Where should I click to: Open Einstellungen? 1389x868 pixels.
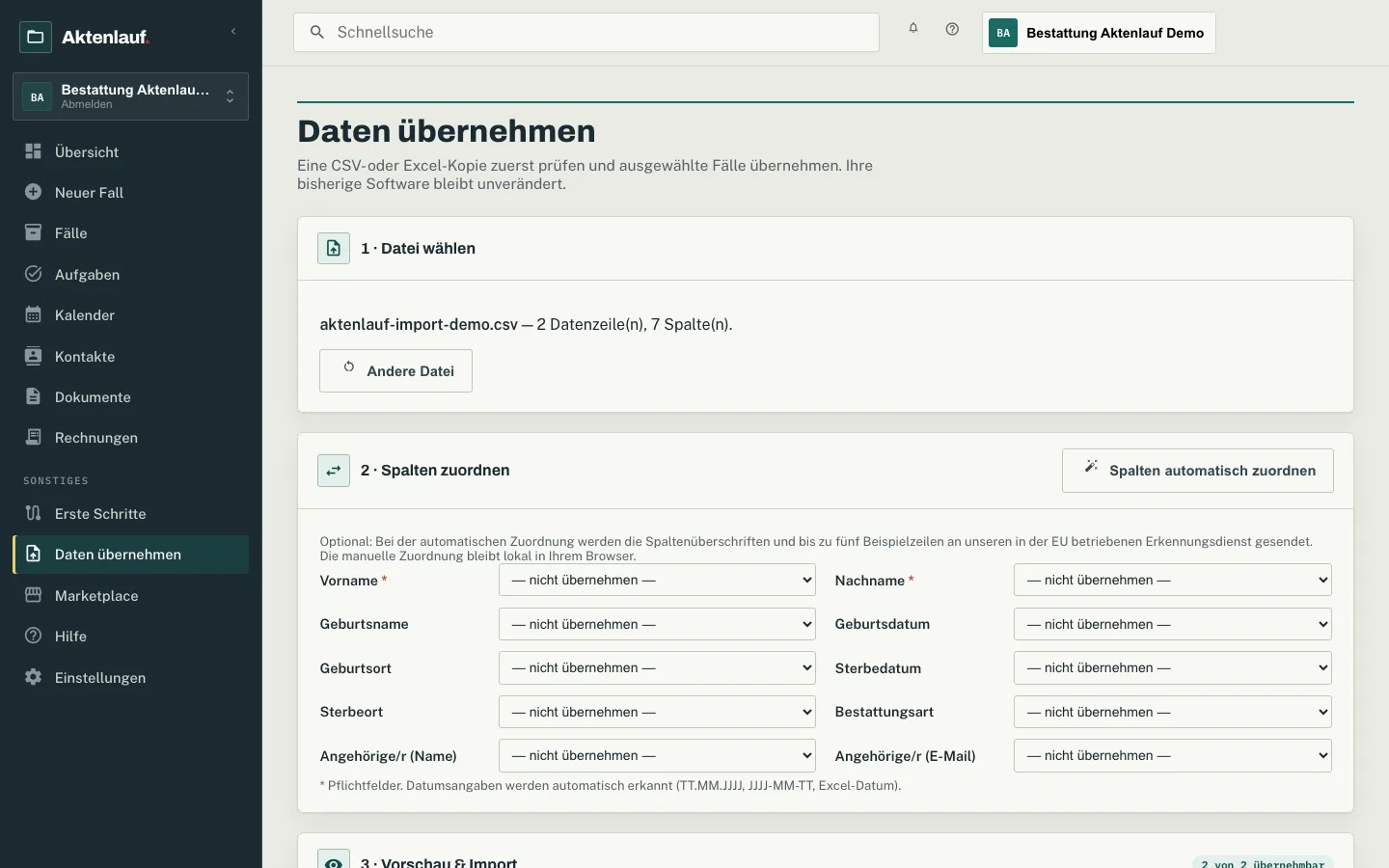pos(130,677)
